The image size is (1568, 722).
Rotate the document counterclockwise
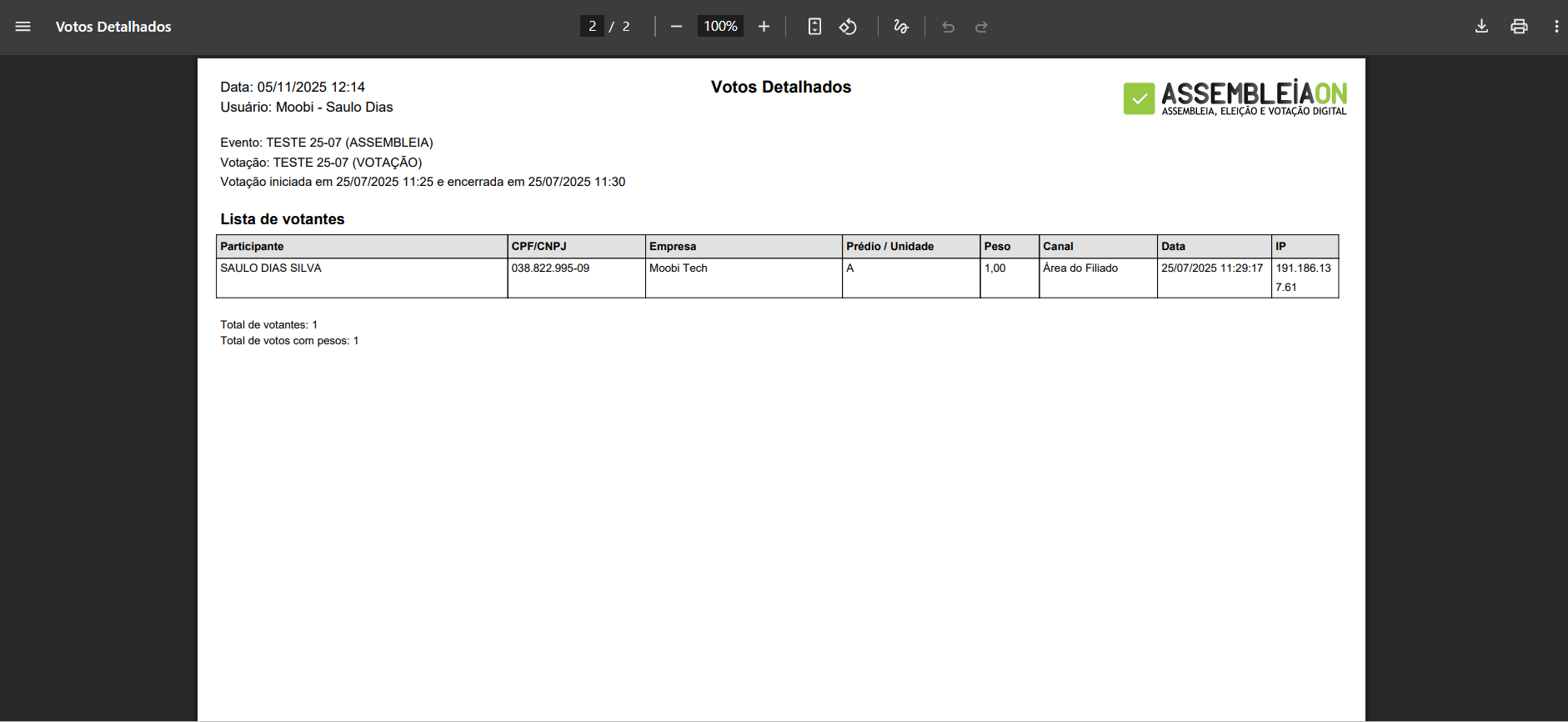click(x=848, y=27)
